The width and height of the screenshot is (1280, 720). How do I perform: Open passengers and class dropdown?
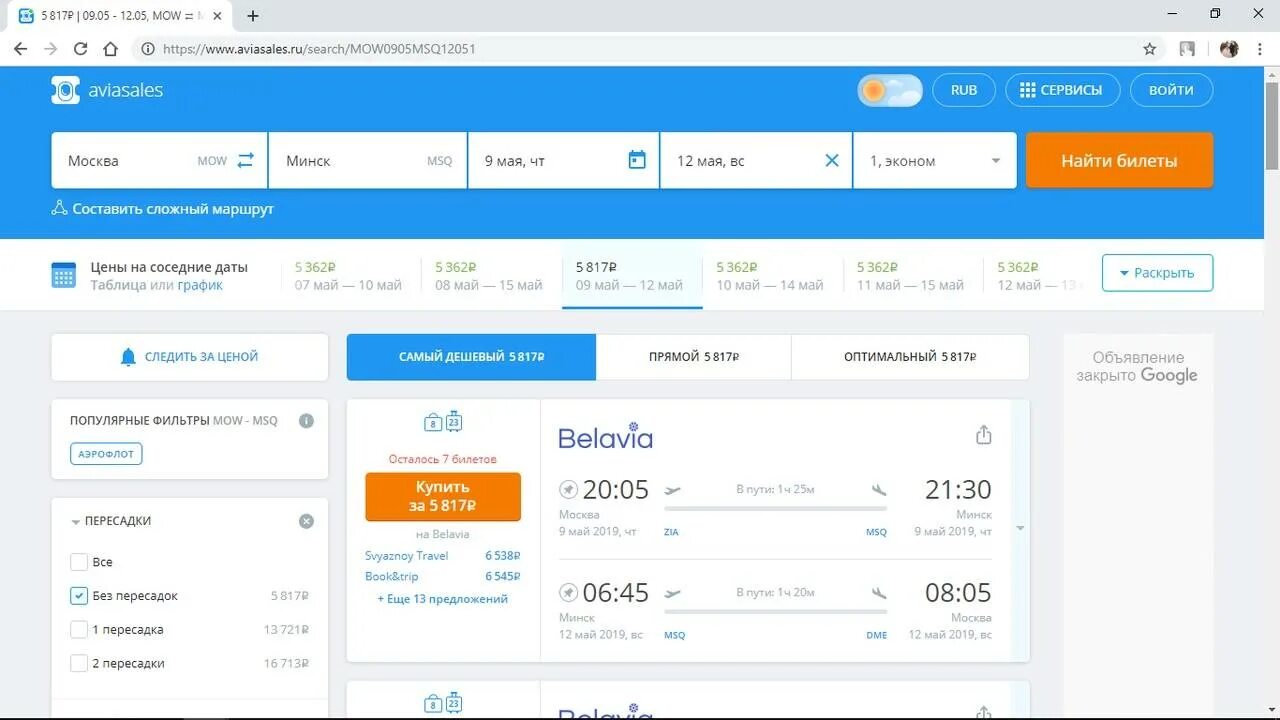(x=935, y=160)
